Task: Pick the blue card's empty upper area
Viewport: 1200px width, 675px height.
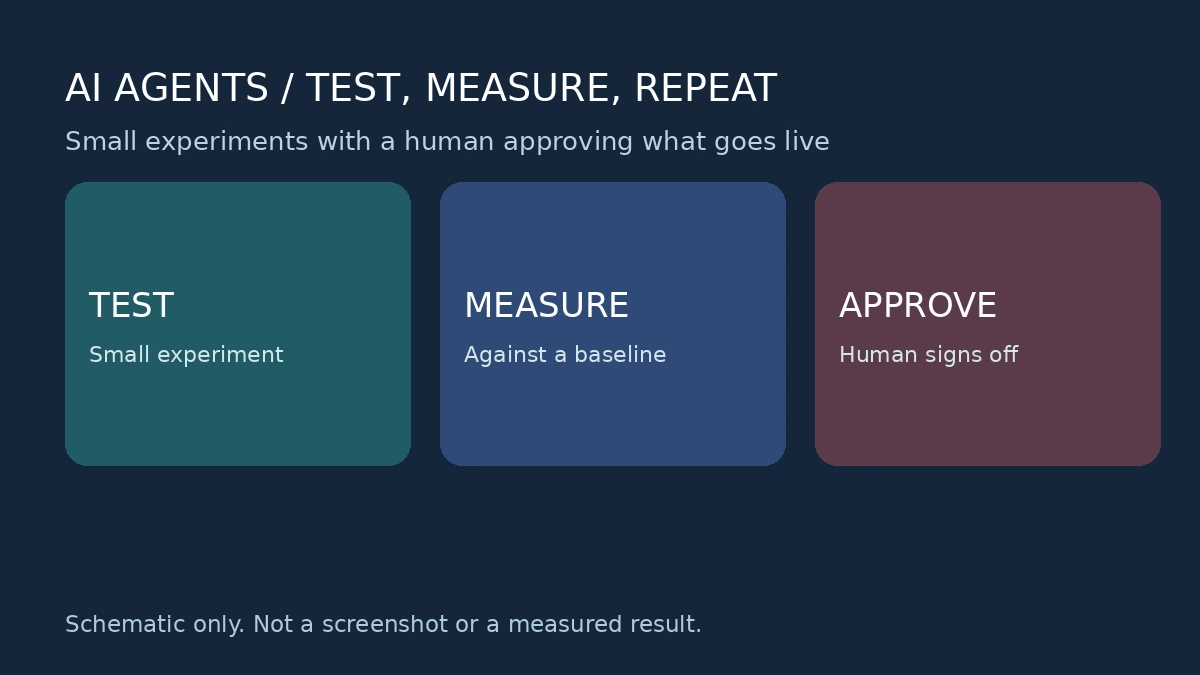Action: (613, 235)
